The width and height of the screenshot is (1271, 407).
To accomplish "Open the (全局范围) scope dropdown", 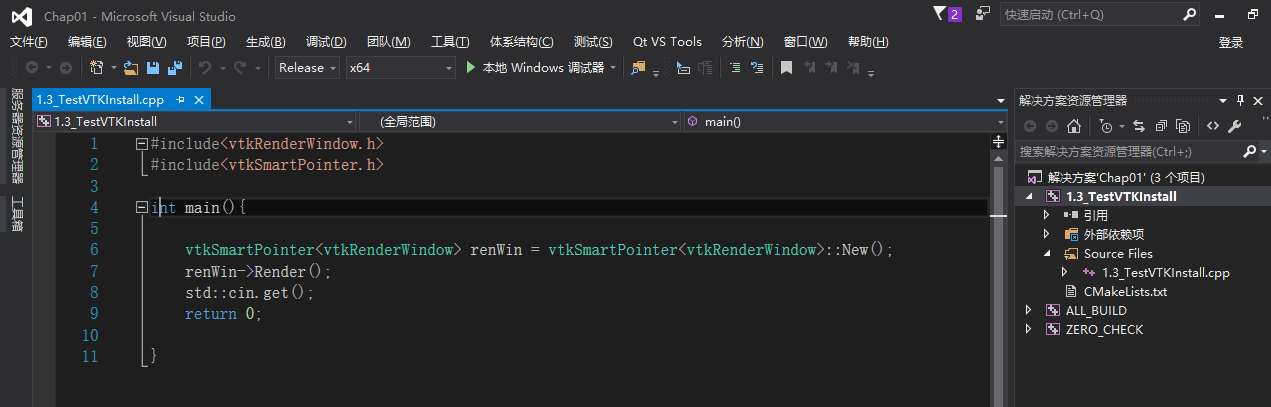I will click(x=675, y=122).
